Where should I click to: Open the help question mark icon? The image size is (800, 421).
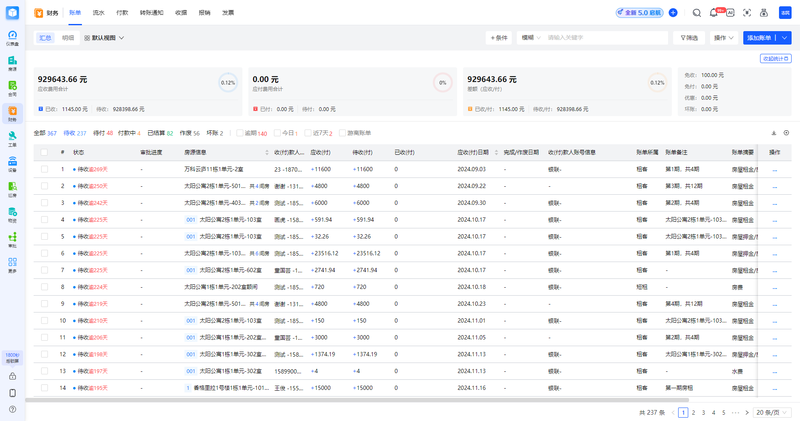(x=12, y=409)
